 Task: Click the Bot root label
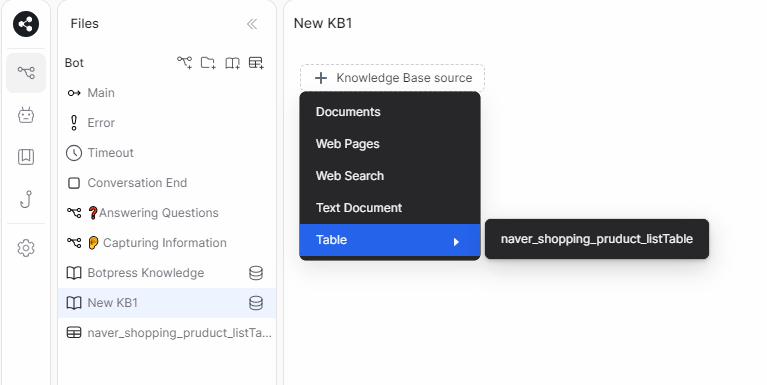[x=74, y=63]
